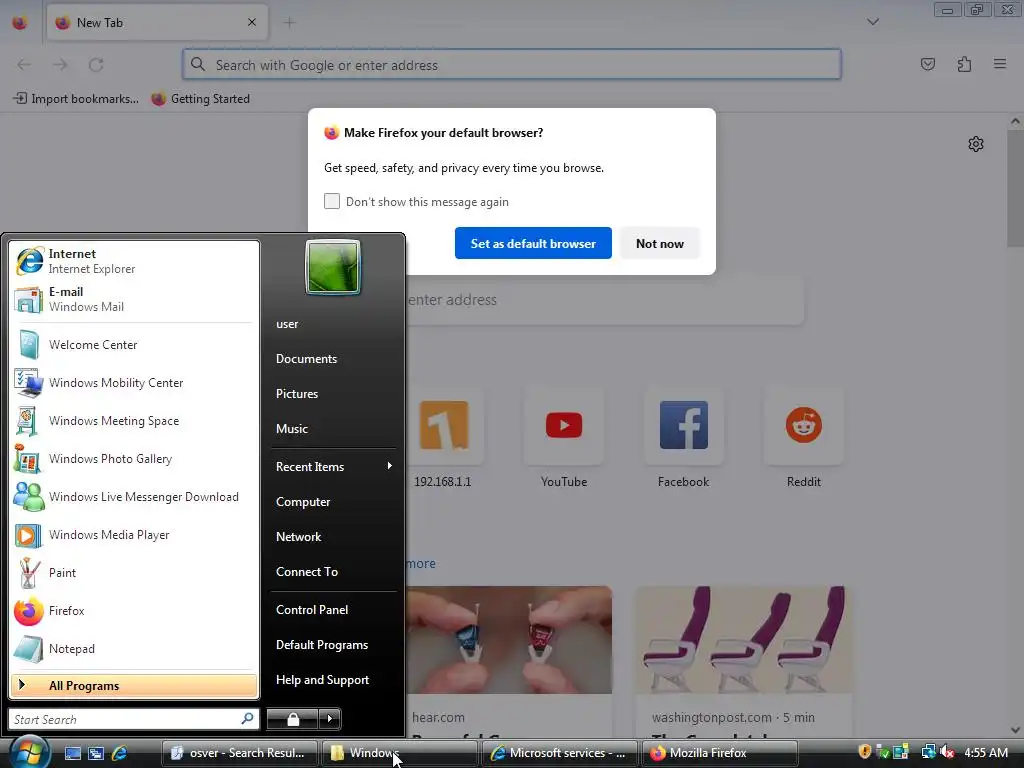Open shutdown options arrow next to lock
The width and height of the screenshot is (1024, 768).
[x=330, y=719]
